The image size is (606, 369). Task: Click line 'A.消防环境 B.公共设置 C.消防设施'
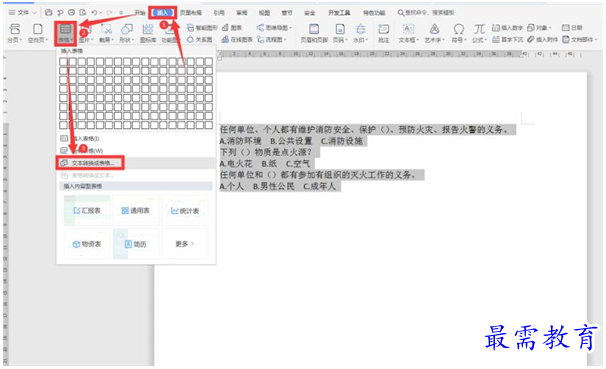pyautogui.click(x=291, y=141)
